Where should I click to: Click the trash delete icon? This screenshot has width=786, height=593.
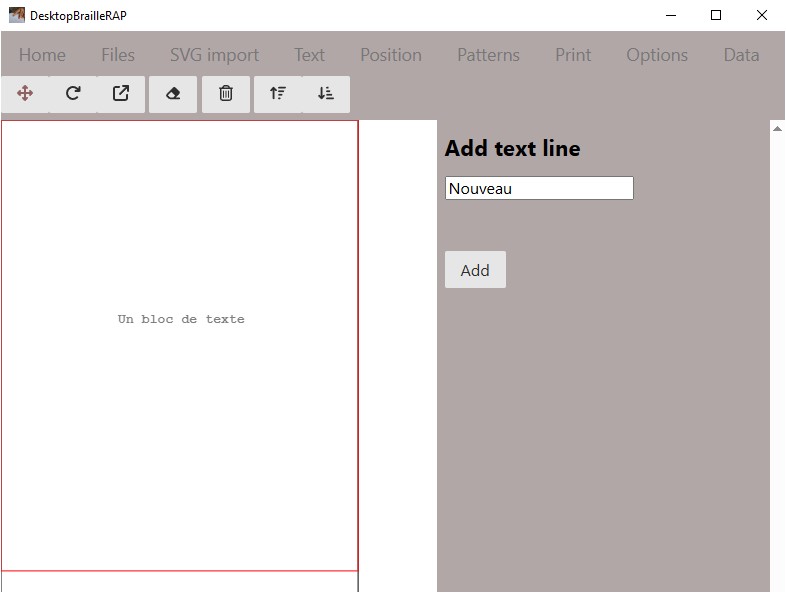pyautogui.click(x=226, y=94)
